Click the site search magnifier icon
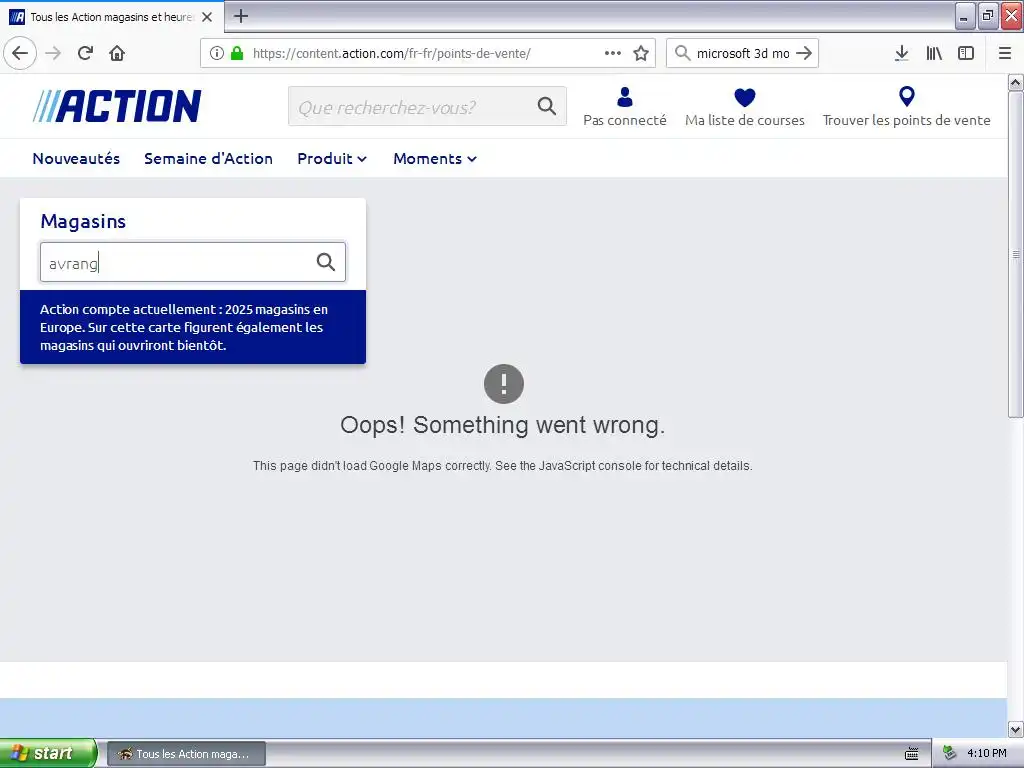Viewport: 1024px width, 768px height. click(547, 106)
